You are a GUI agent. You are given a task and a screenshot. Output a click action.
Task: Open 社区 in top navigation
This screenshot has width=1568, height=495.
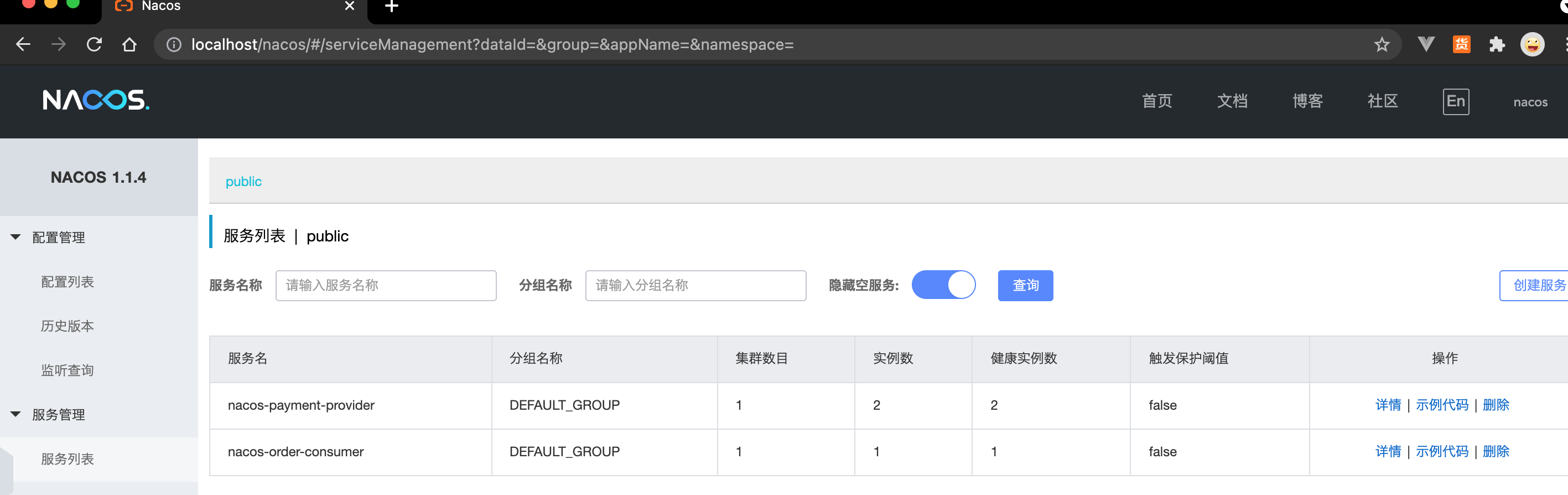pos(1382,101)
